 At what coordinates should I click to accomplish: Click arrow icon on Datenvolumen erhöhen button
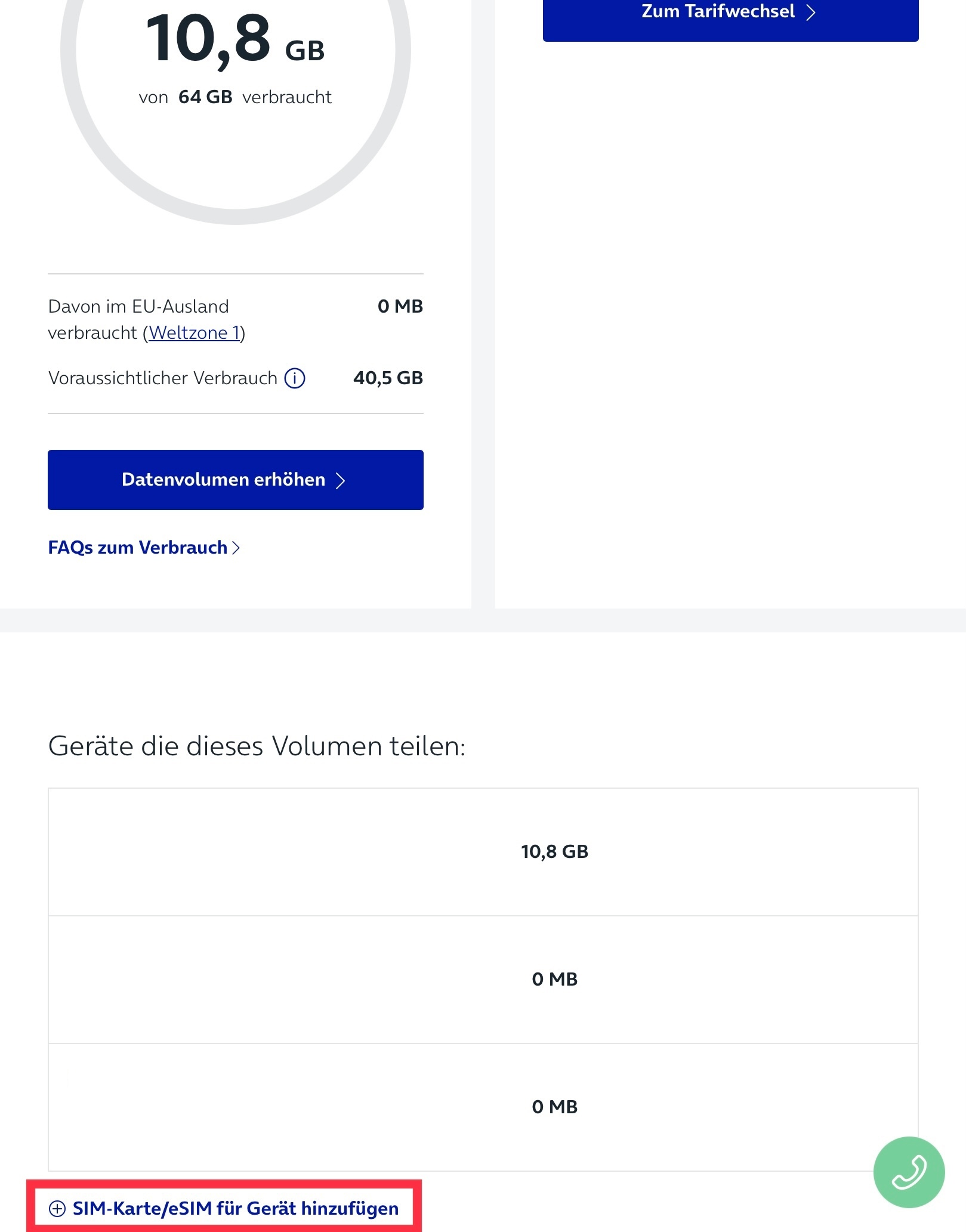tap(340, 480)
